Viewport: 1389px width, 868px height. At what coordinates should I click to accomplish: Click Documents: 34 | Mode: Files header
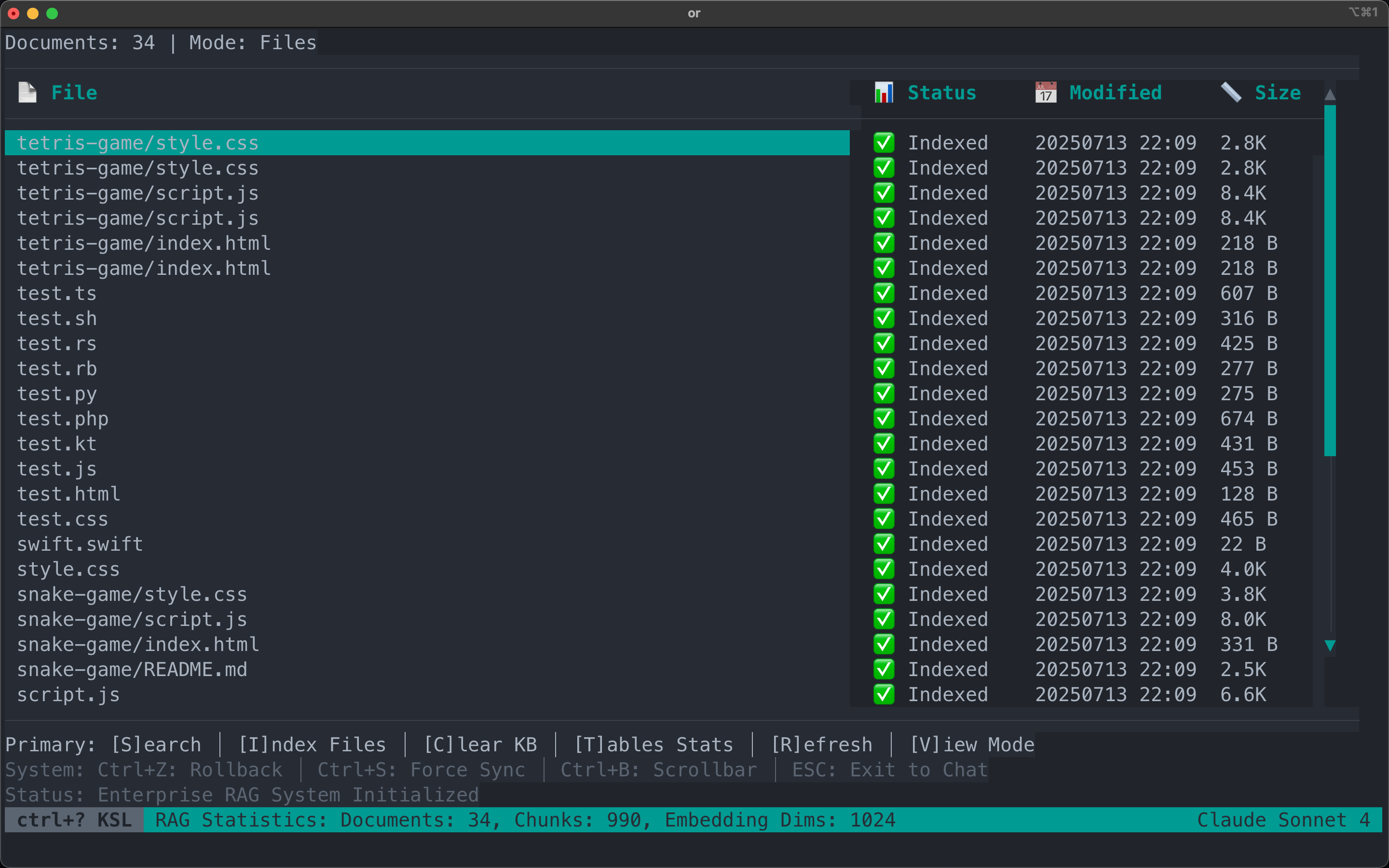coord(161,42)
